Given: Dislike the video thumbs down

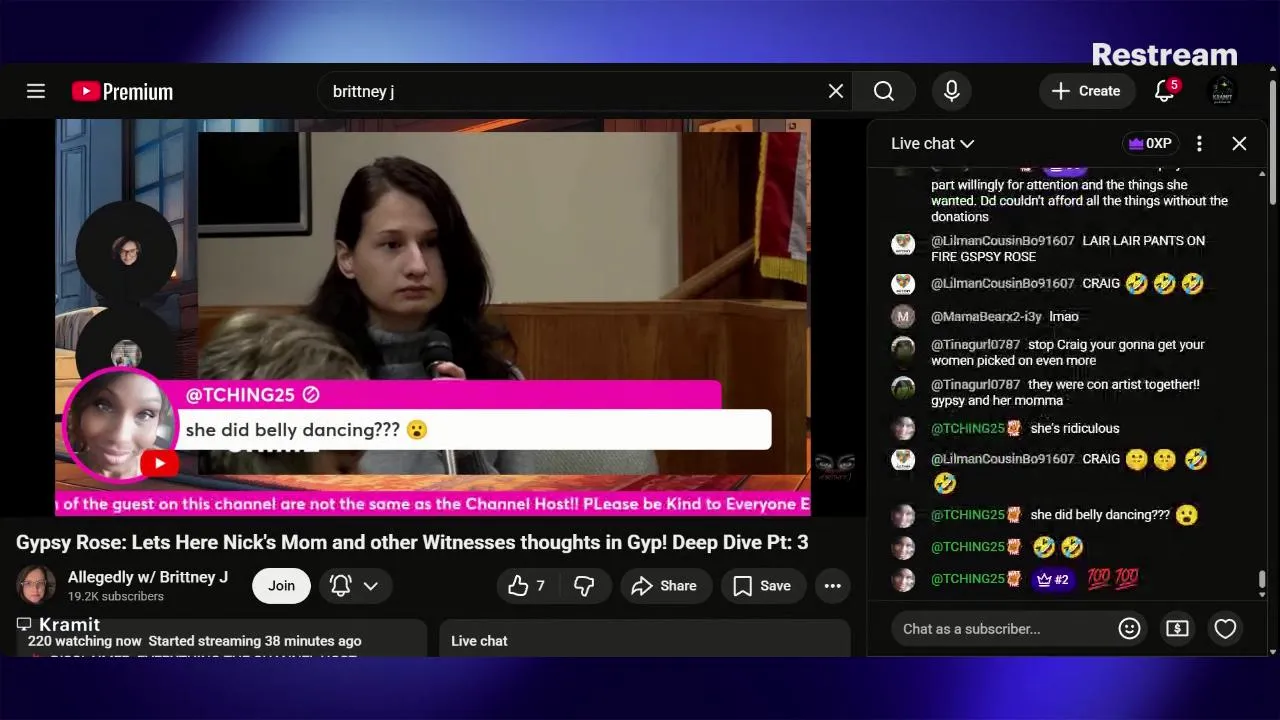Looking at the screenshot, I should pos(584,586).
